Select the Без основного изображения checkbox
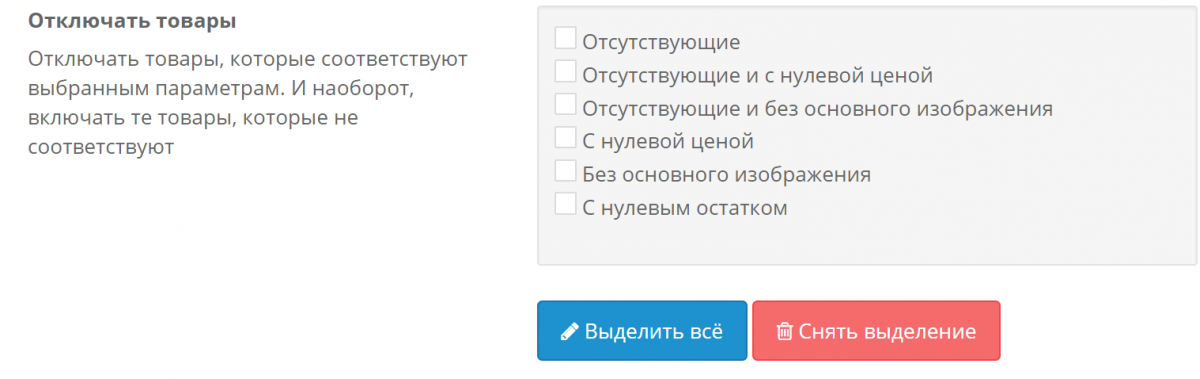 point(565,170)
